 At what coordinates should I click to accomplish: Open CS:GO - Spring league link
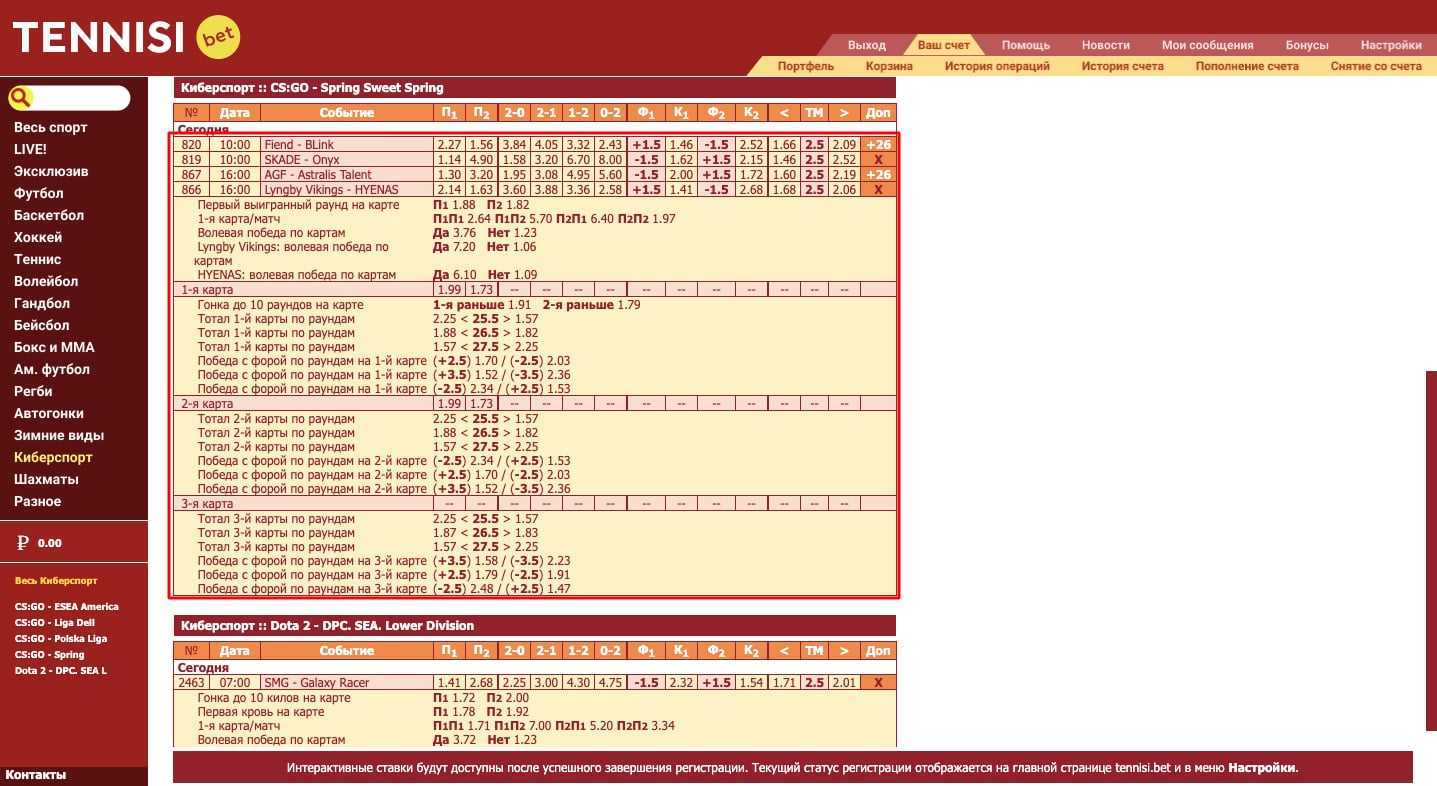coord(50,655)
